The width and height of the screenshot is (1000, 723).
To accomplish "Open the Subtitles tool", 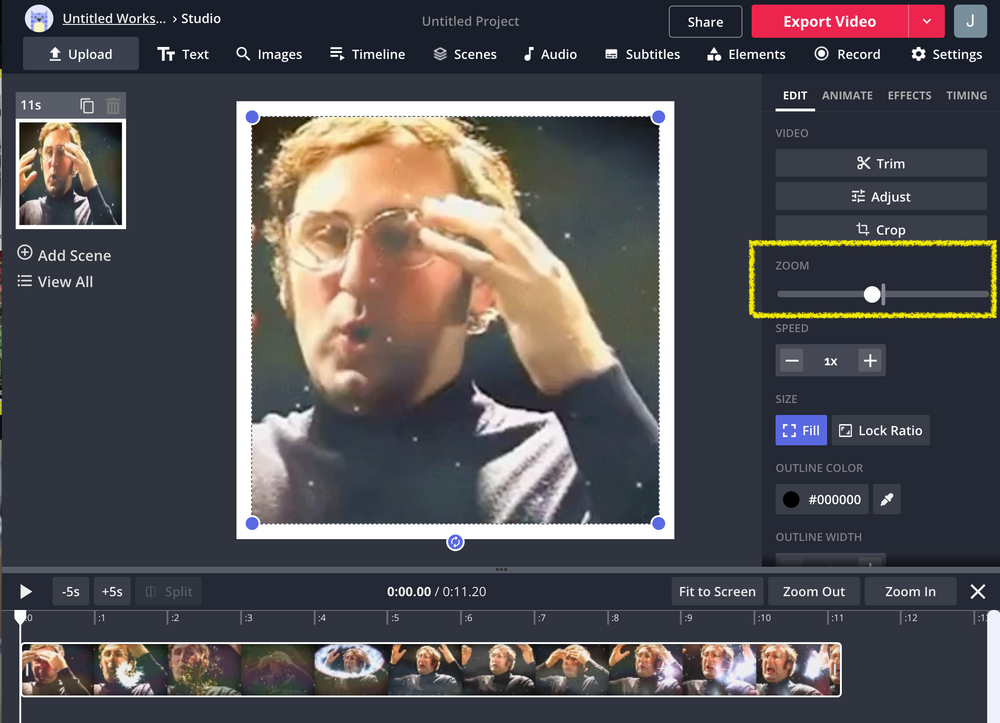I will click(x=642, y=54).
